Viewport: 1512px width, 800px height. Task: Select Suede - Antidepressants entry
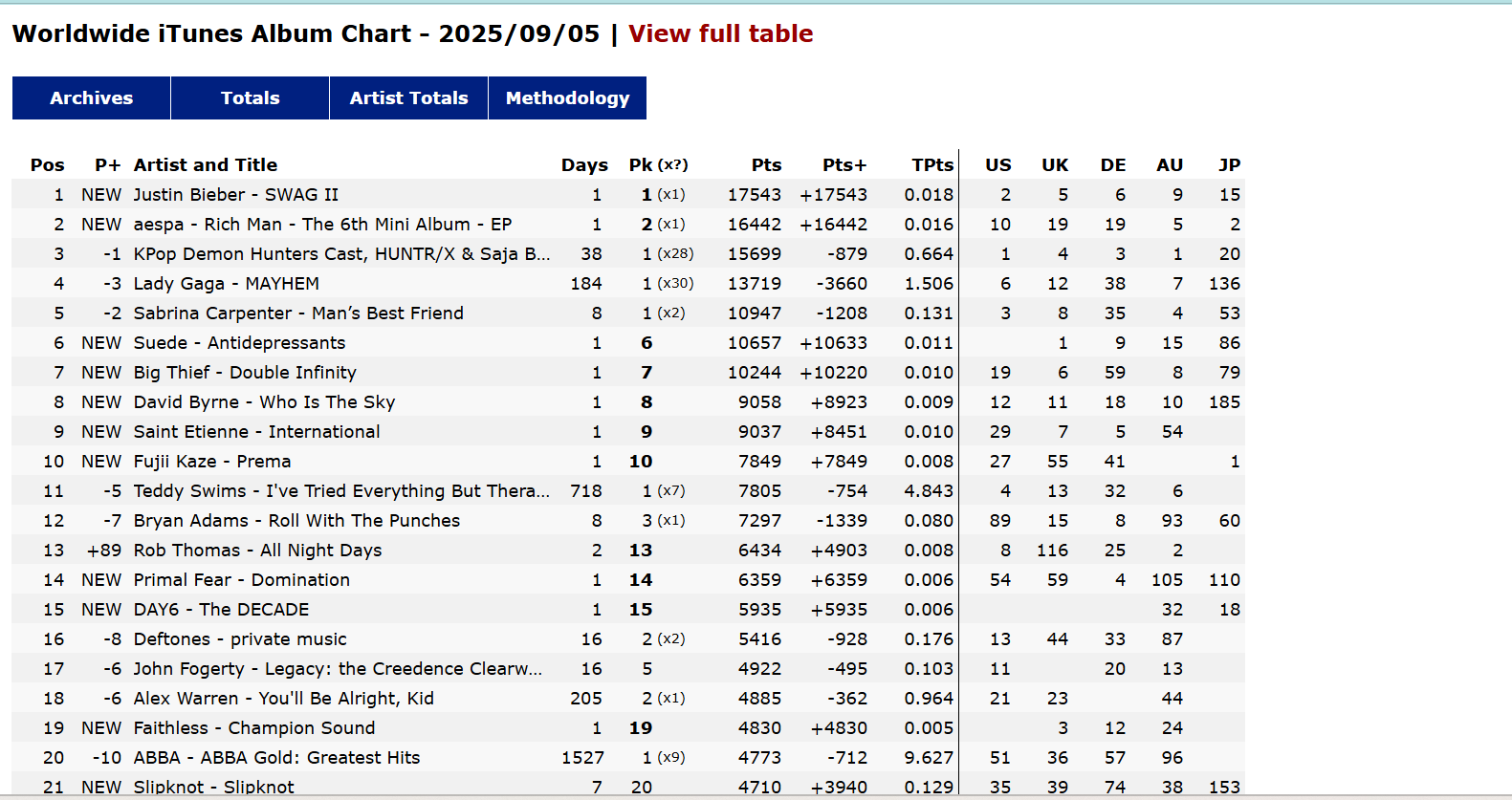tap(239, 342)
